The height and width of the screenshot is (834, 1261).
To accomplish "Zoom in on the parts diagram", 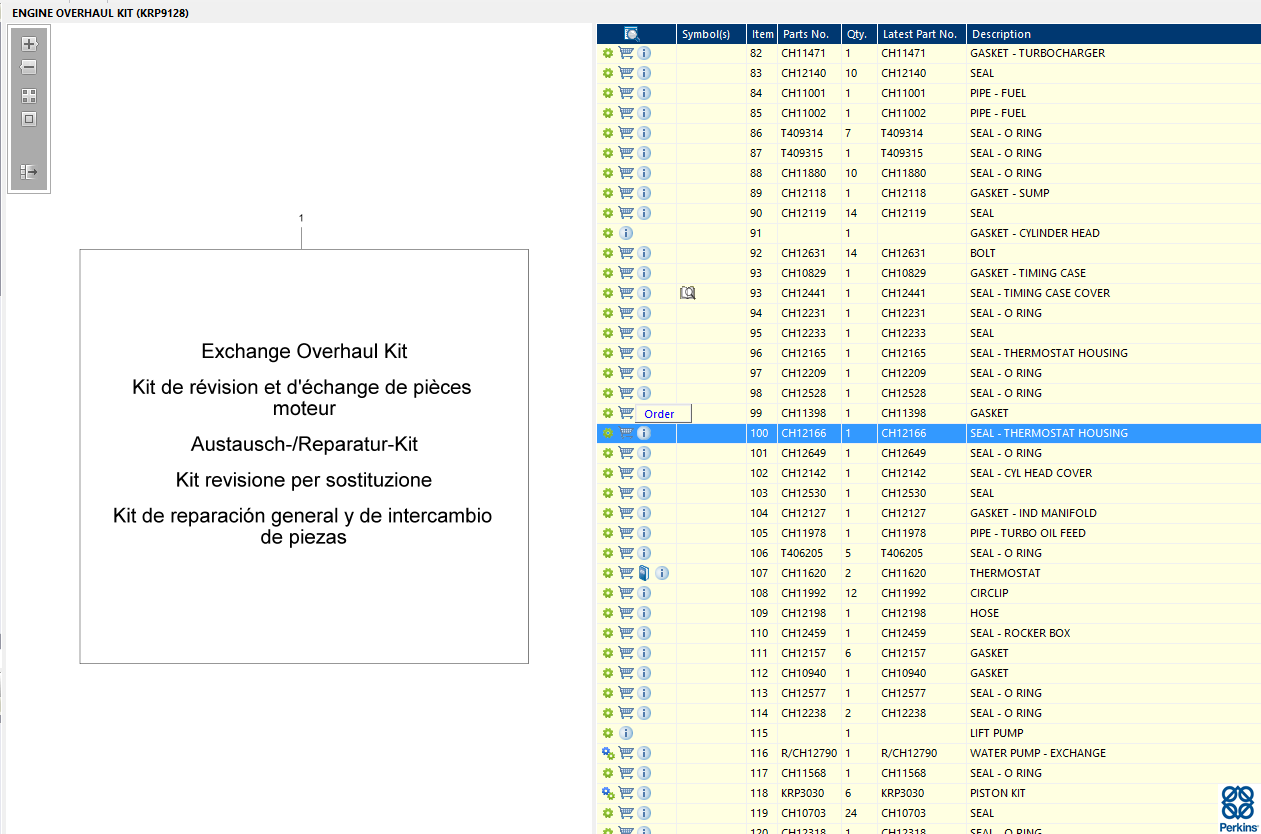I will pos(29,44).
